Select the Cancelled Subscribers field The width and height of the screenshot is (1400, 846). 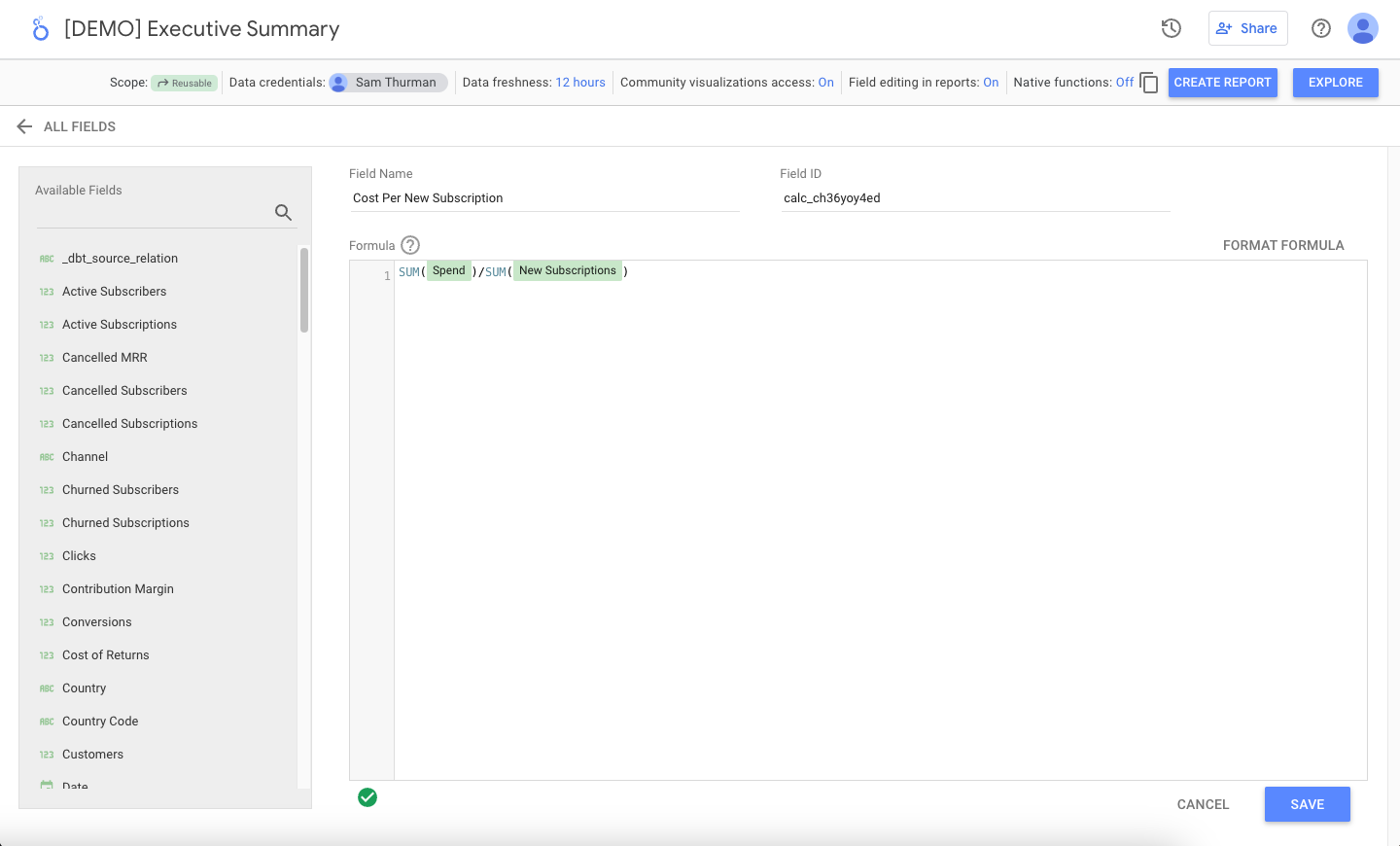coord(124,391)
